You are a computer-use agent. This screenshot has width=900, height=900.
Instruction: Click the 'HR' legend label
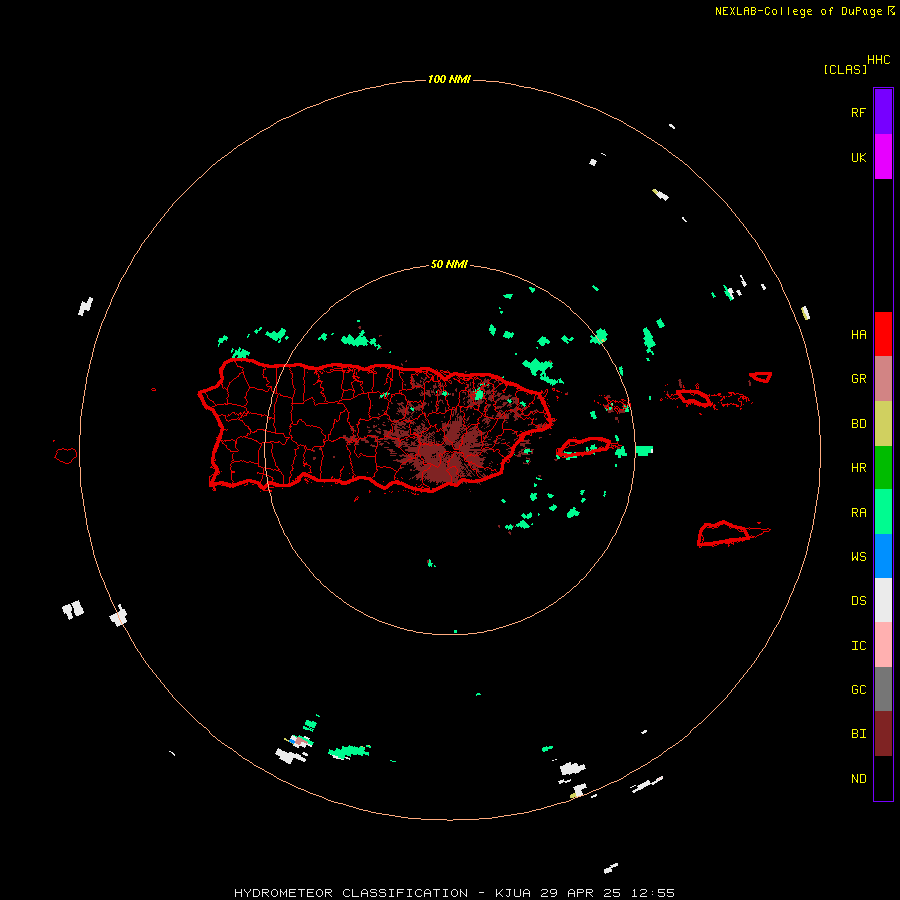(858, 468)
